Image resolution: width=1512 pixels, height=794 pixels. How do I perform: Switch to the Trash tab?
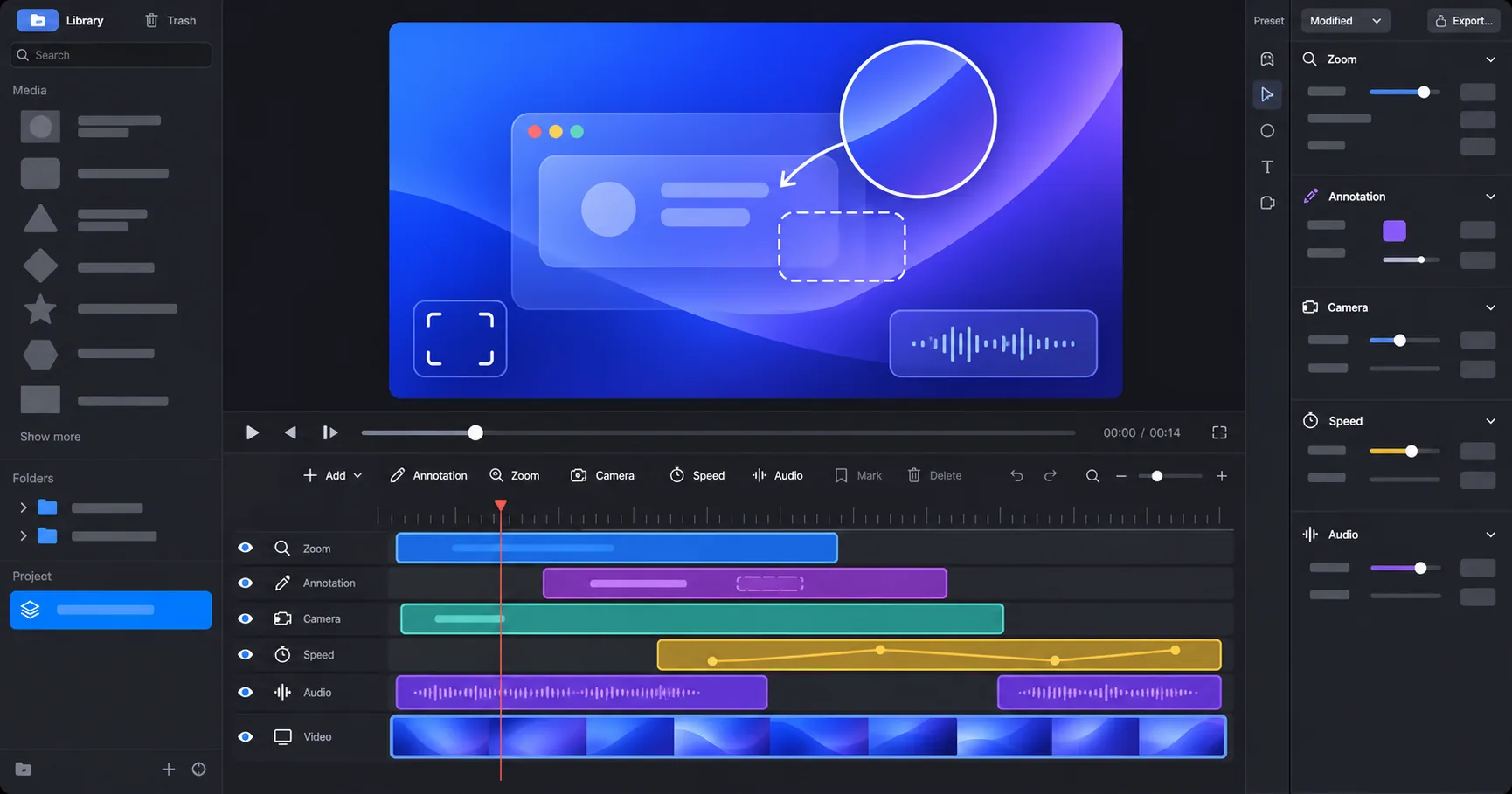coord(170,20)
